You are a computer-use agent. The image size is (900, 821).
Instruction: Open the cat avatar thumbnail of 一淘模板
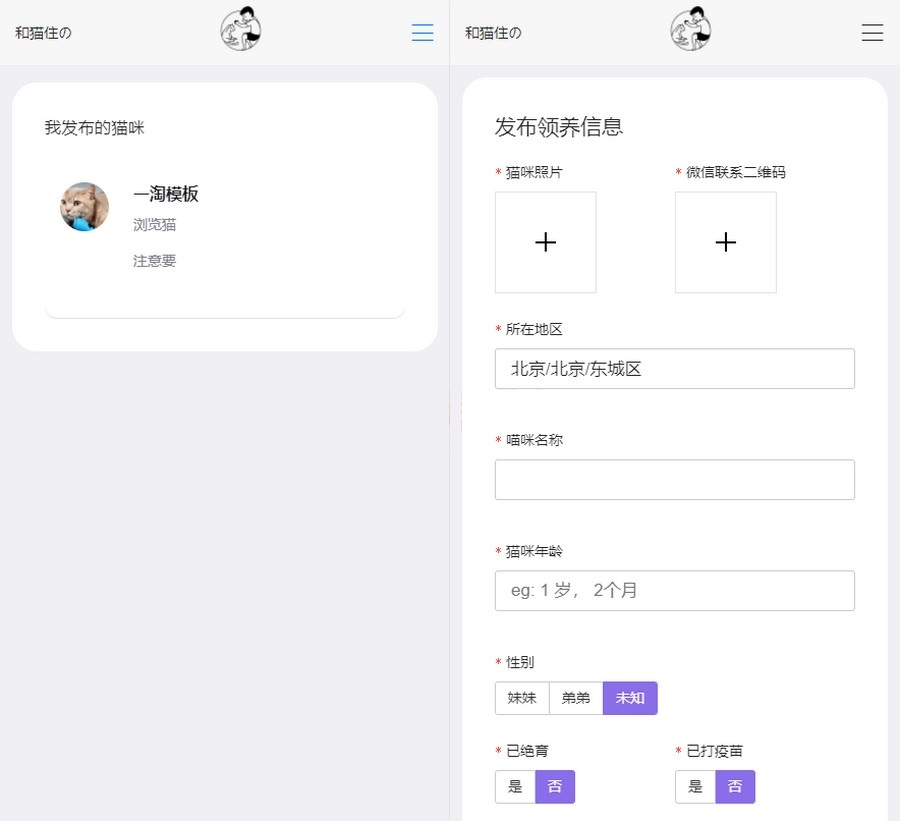84,207
